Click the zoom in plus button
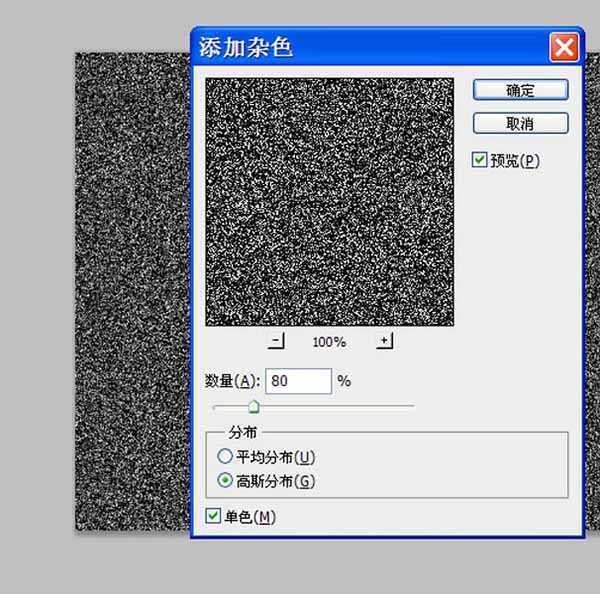This screenshot has width=600, height=594. coord(384,341)
